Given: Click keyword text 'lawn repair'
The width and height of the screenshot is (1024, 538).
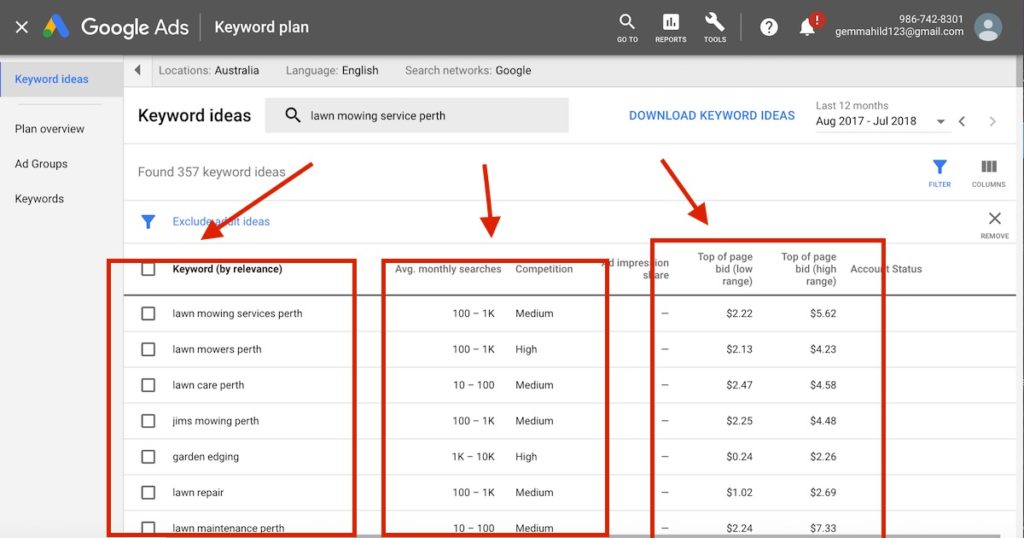Looking at the screenshot, I should pyautogui.click(x=198, y=492).
